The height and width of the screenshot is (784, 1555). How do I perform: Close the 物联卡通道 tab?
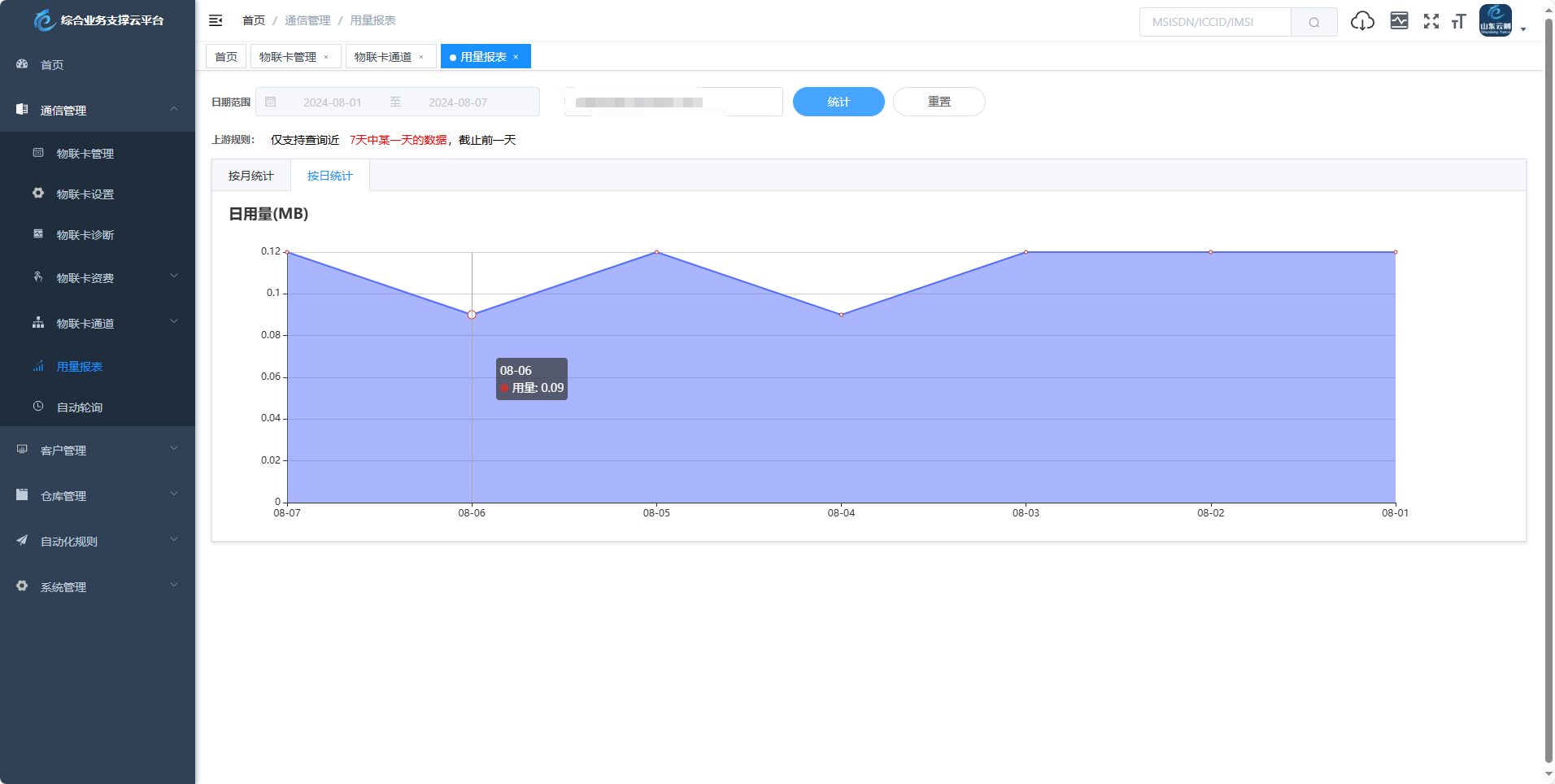[421, 57]
